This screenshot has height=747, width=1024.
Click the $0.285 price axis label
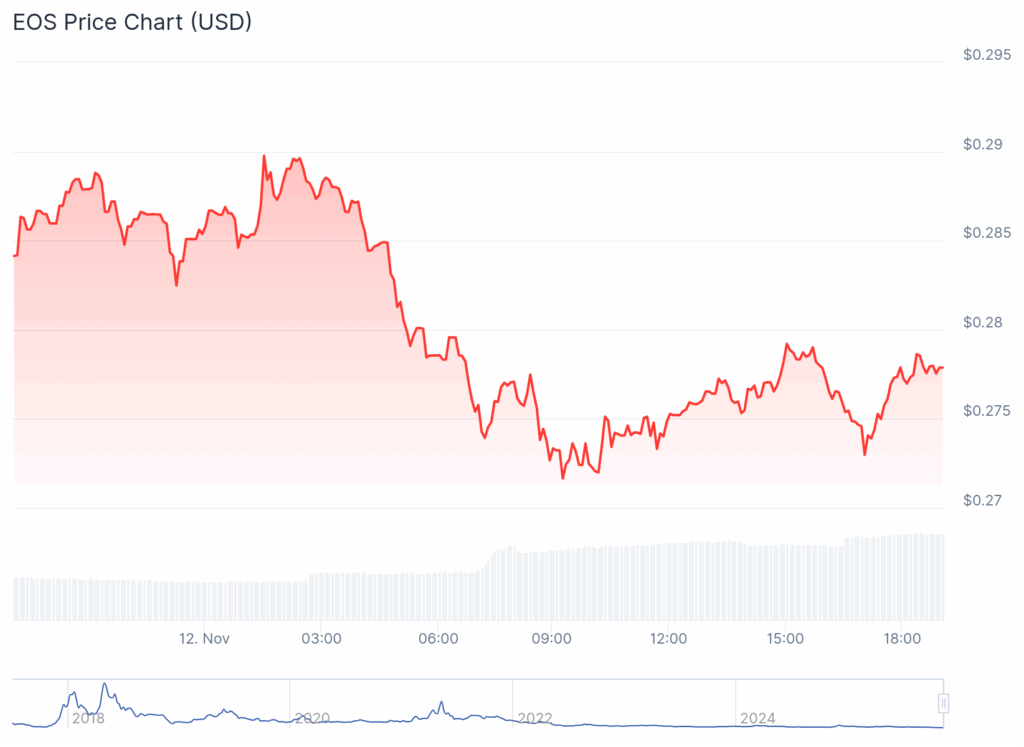[986, 233]
